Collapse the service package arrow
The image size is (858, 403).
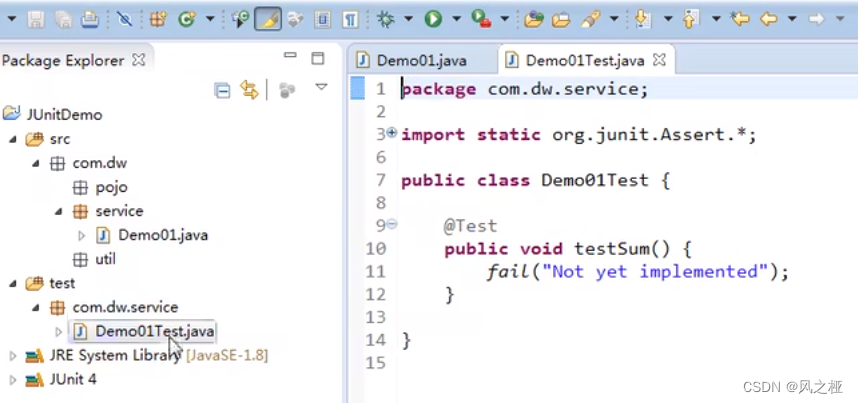(59, 211)
